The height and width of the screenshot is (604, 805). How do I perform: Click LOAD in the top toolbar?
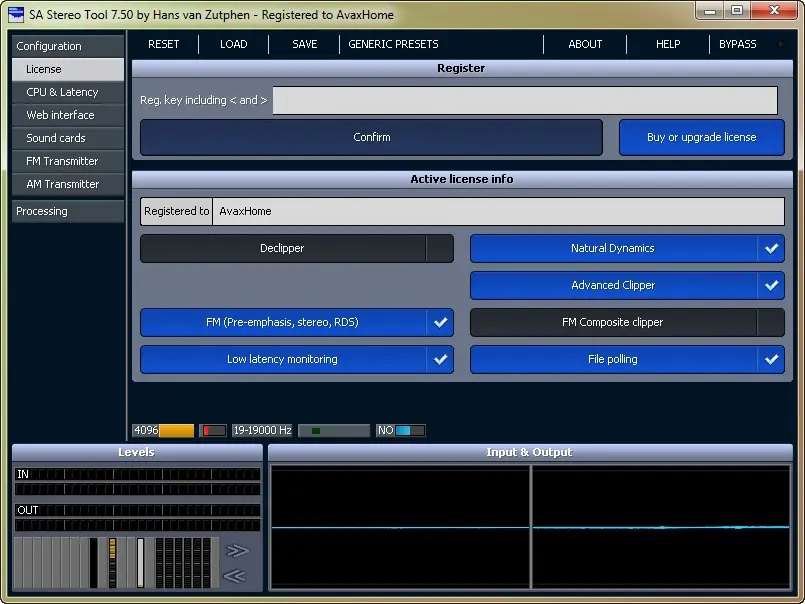[x=234, y=44]
